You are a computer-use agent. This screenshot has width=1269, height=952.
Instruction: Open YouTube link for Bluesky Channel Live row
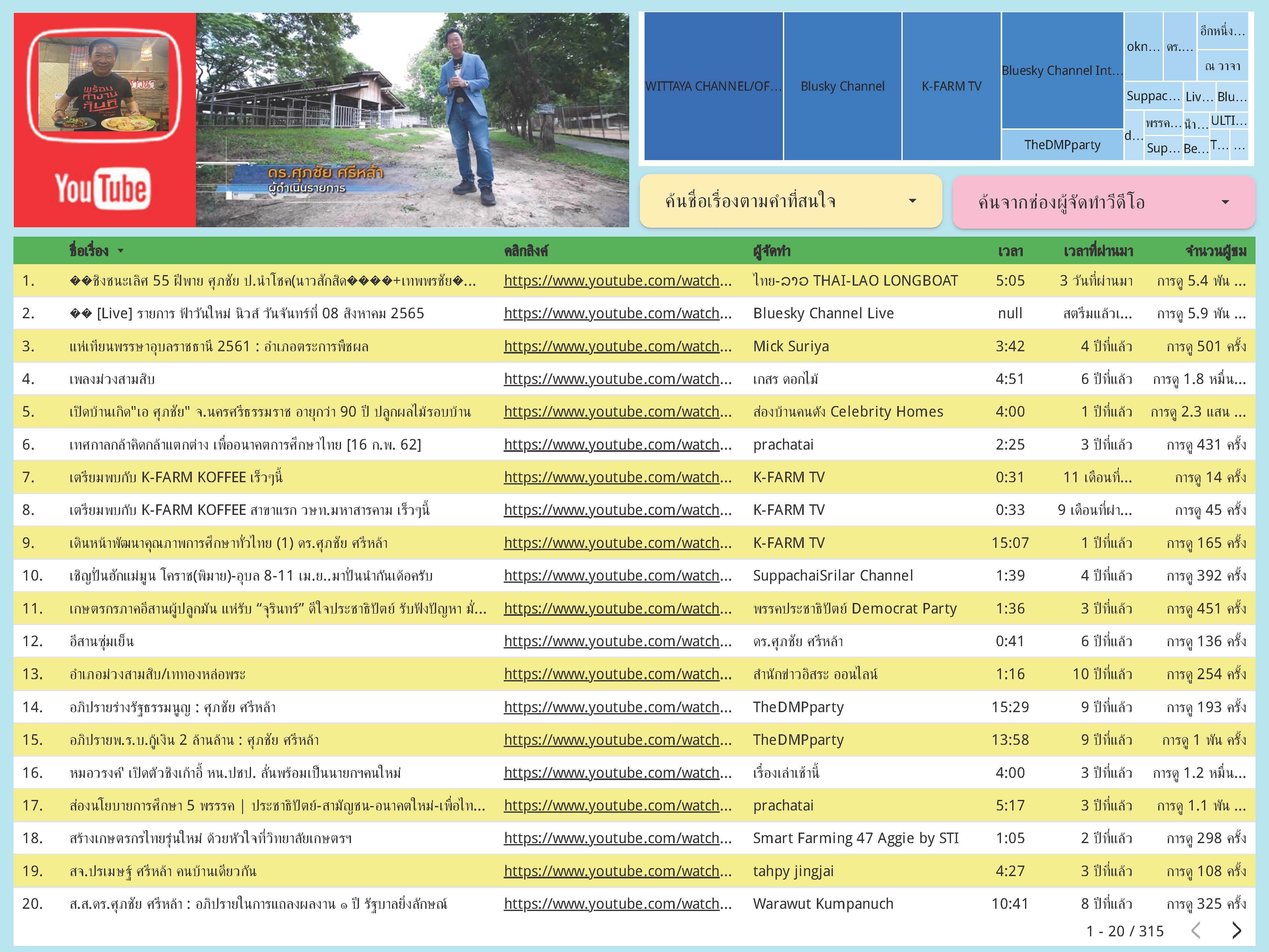(618, 313)
